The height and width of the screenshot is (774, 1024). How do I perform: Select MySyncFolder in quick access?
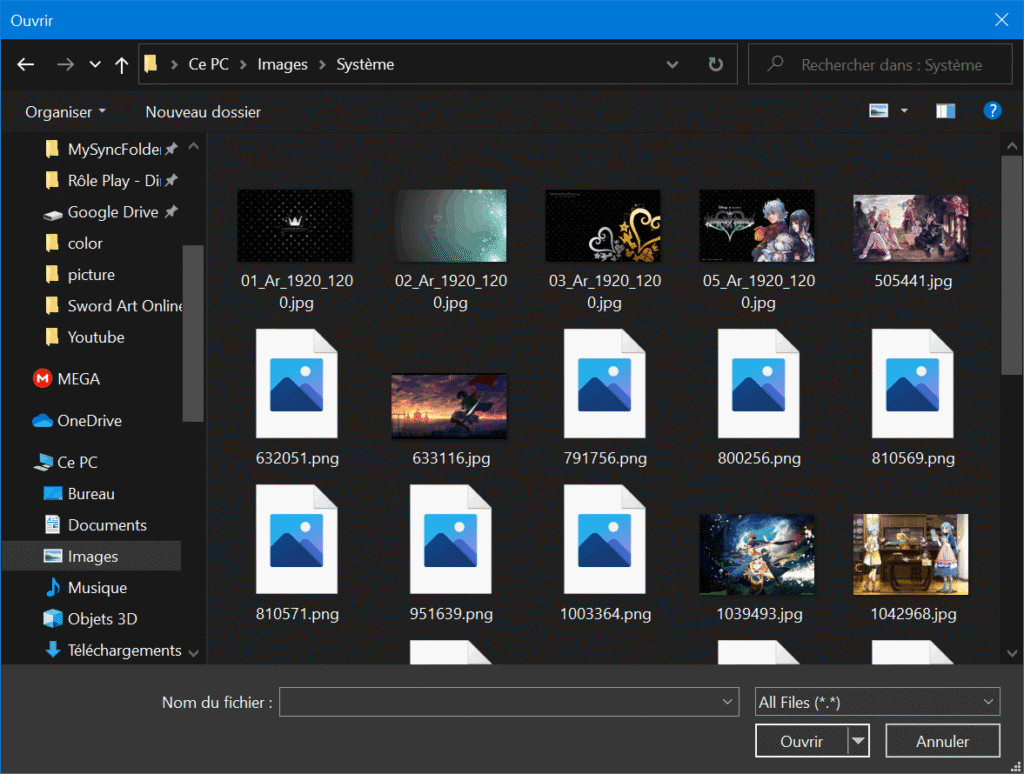point(111,149)
